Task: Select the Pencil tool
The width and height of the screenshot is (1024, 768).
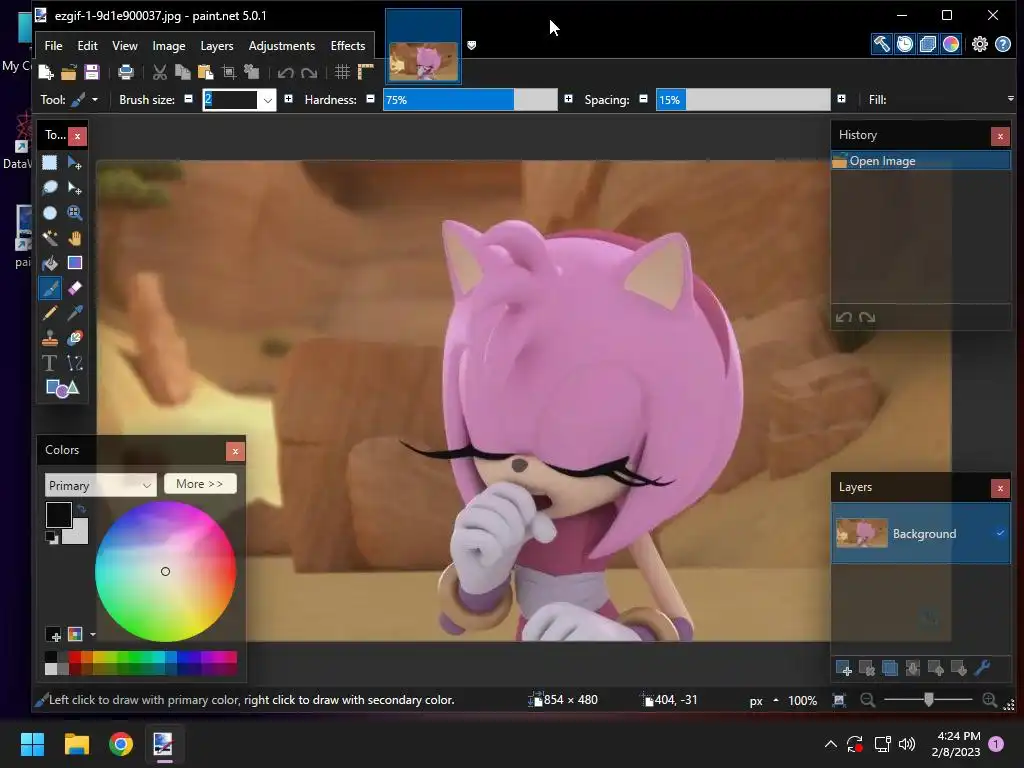Action: [50, 313]
